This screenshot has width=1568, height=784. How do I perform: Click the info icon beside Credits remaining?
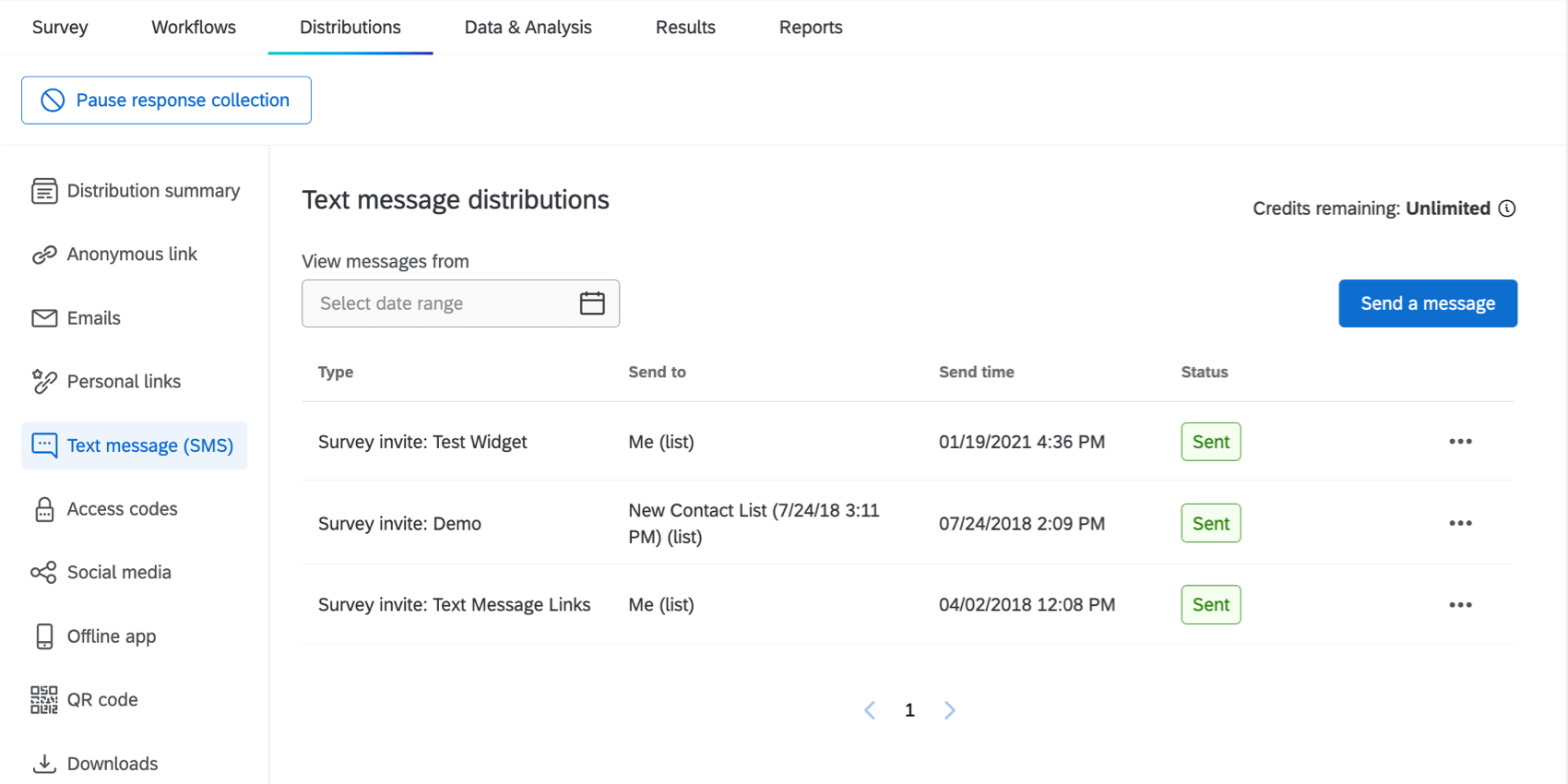[x=1506, y=208]
